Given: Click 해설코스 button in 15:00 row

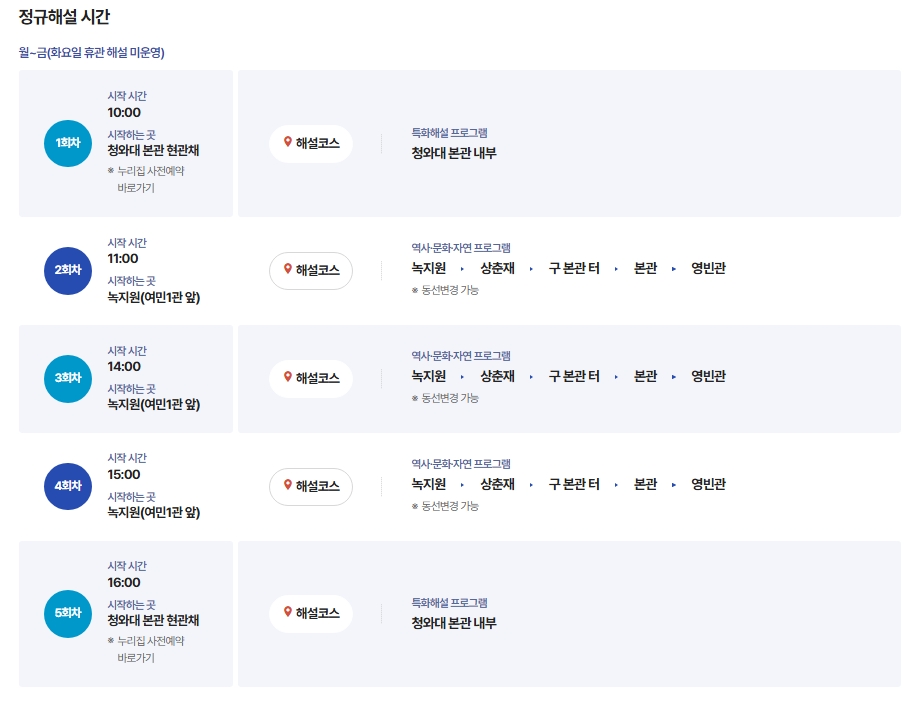Looking at the screenshot, I should 311,487.
